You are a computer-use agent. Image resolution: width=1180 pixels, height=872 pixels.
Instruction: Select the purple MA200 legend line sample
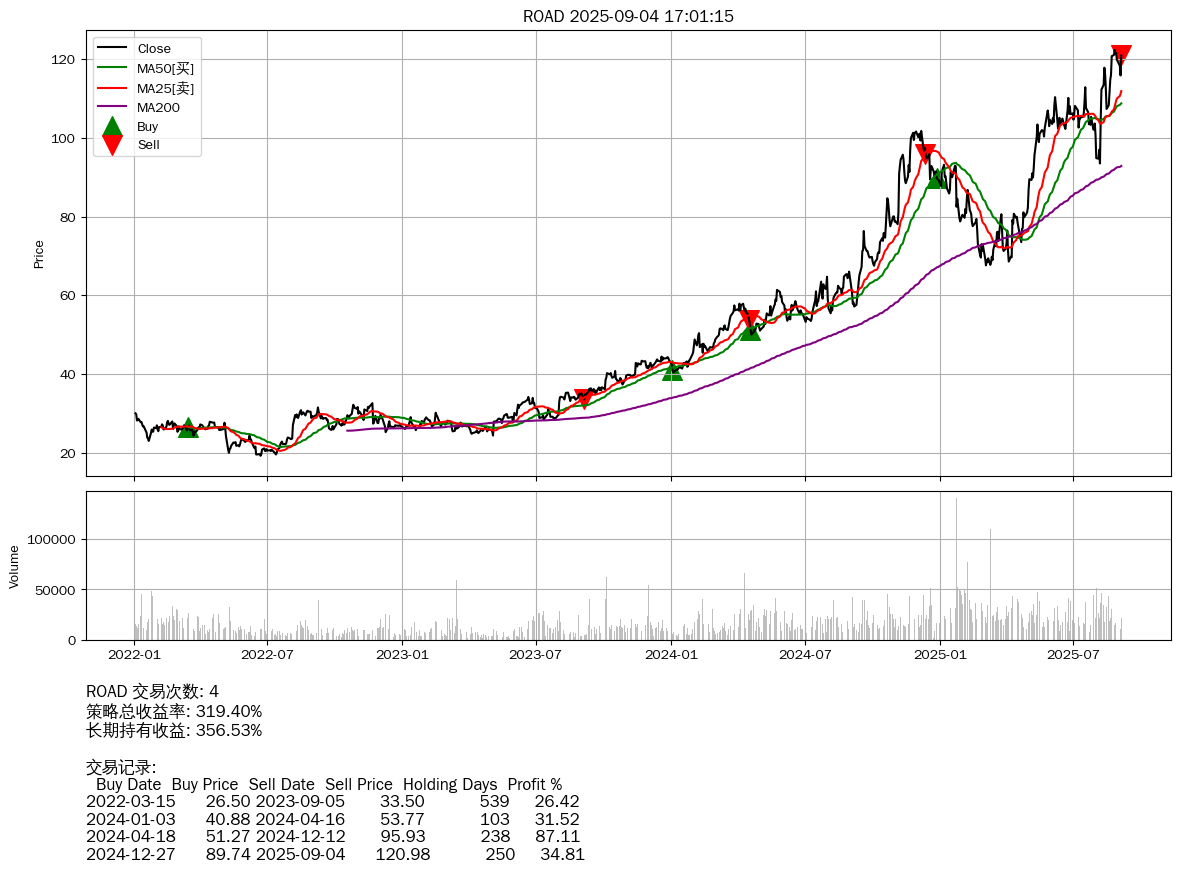(x=112, y=107)
